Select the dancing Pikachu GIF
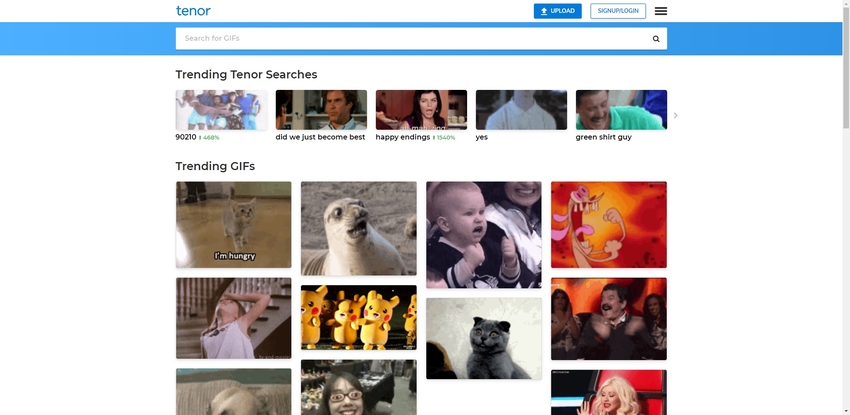850x415 pixels. click(x=358, y=317)
